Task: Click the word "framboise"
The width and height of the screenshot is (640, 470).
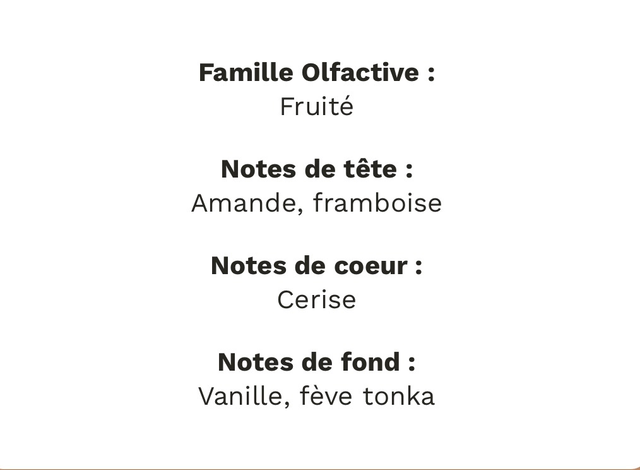Action: point(377,204)
